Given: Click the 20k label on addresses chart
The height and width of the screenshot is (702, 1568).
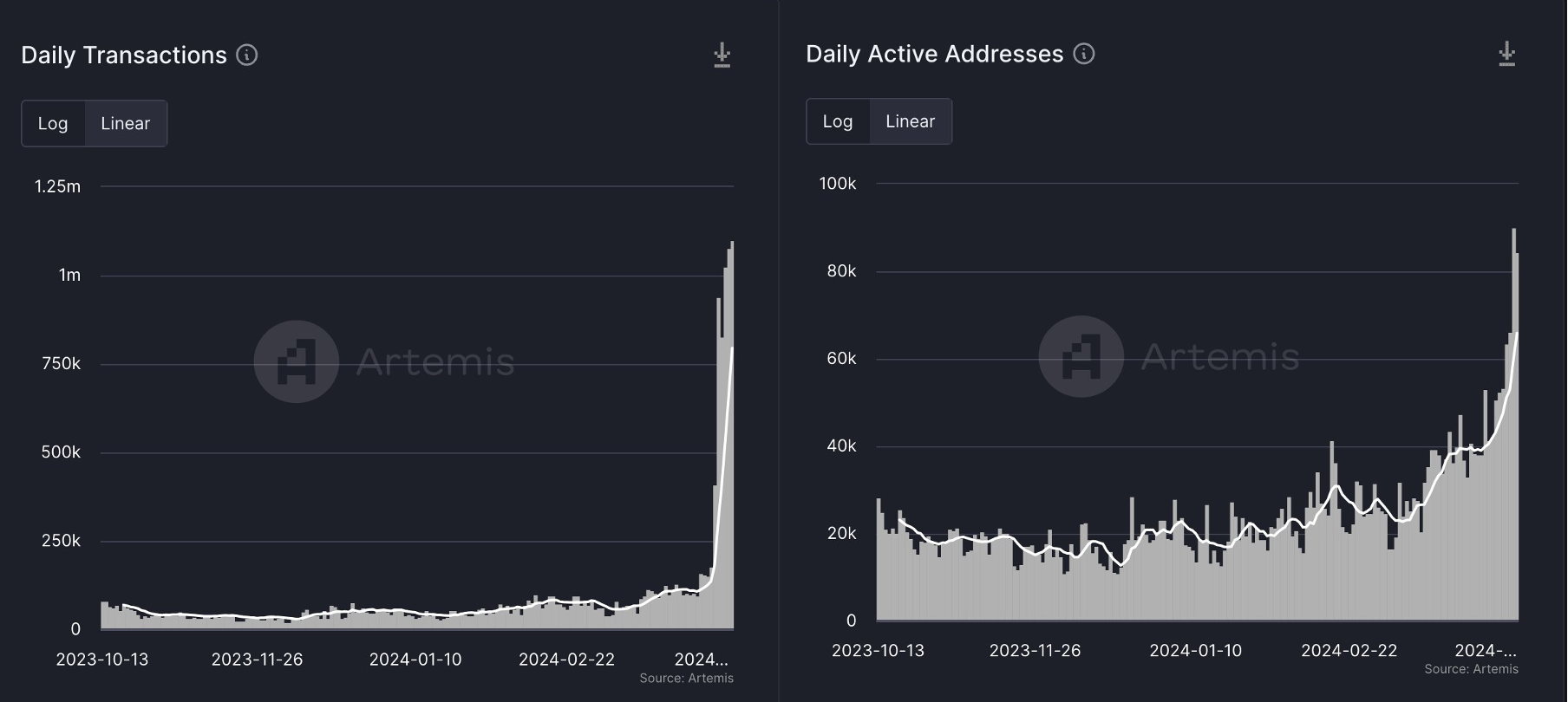Looking at the screenshot, I should [x=841, y=534].
